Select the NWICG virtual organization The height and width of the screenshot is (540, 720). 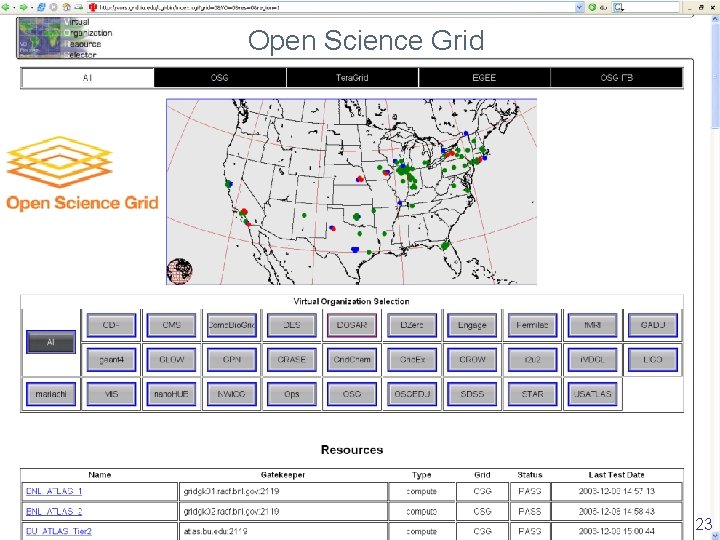point(231,394)
